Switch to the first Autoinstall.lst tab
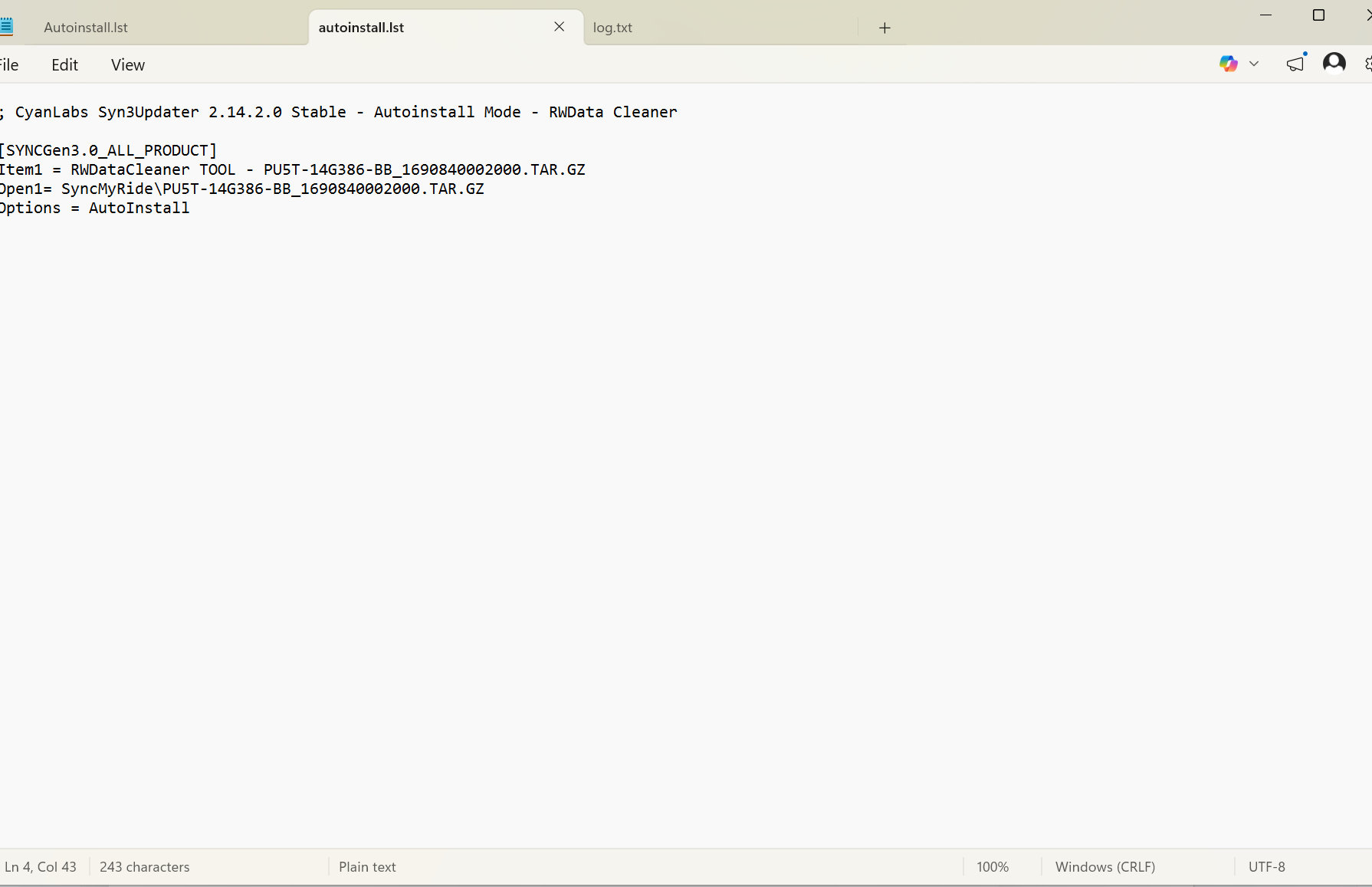1372x887 pixels. [86, 28]
